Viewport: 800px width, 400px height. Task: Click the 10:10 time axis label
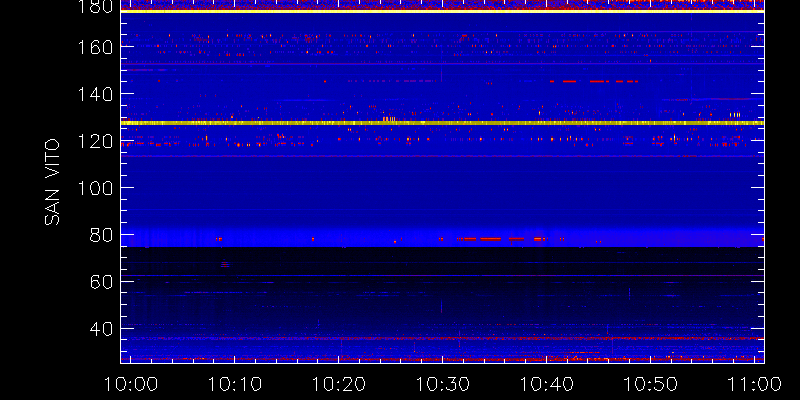coord(234,384)
